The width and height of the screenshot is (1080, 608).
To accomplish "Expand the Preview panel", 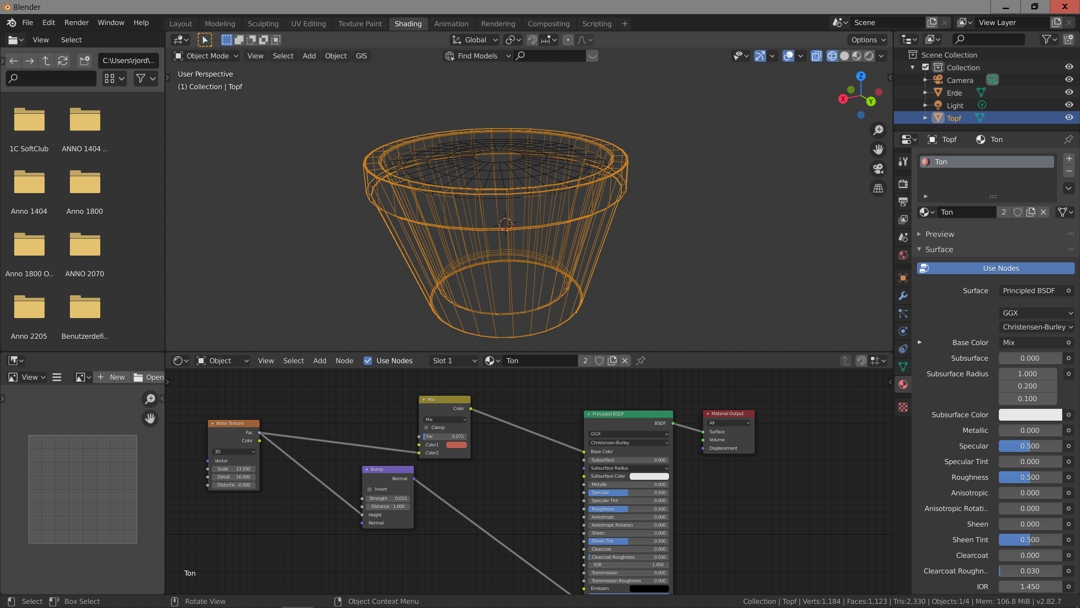I will [x=939, y=234].
